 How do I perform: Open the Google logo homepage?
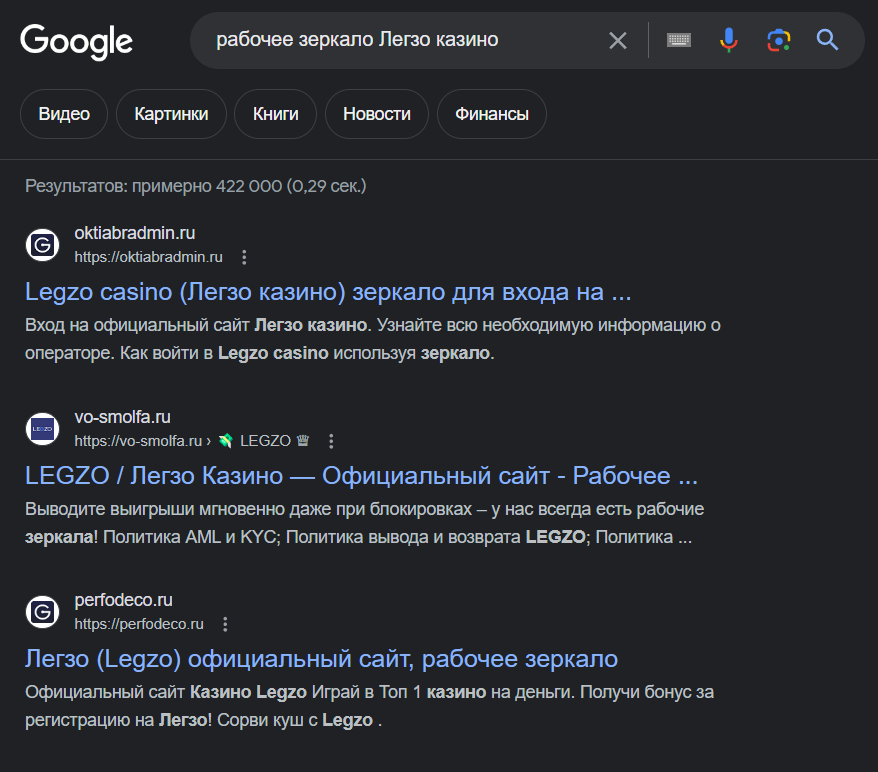click(x=76, y=41)
